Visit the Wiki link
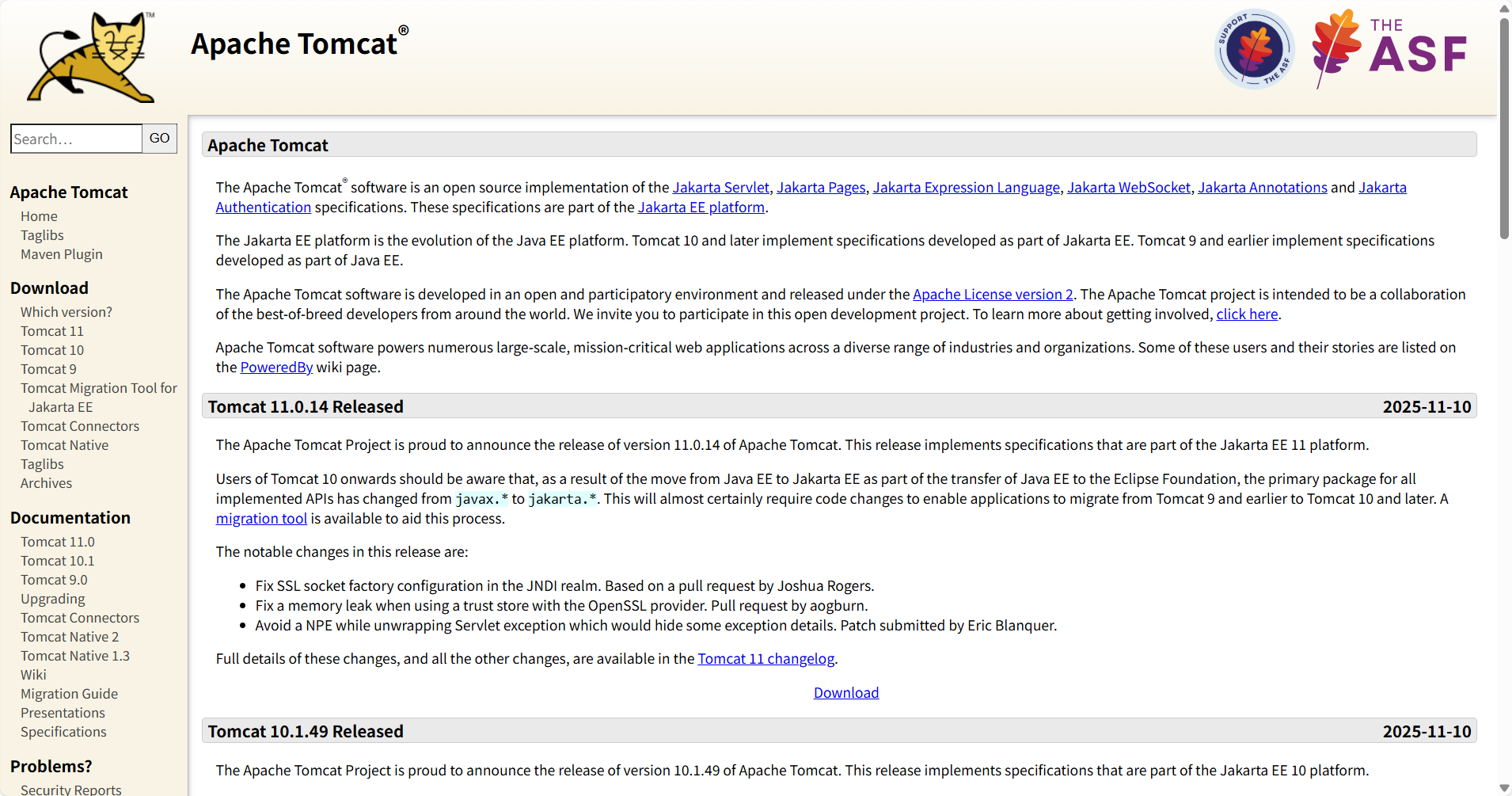 point(33,675)
